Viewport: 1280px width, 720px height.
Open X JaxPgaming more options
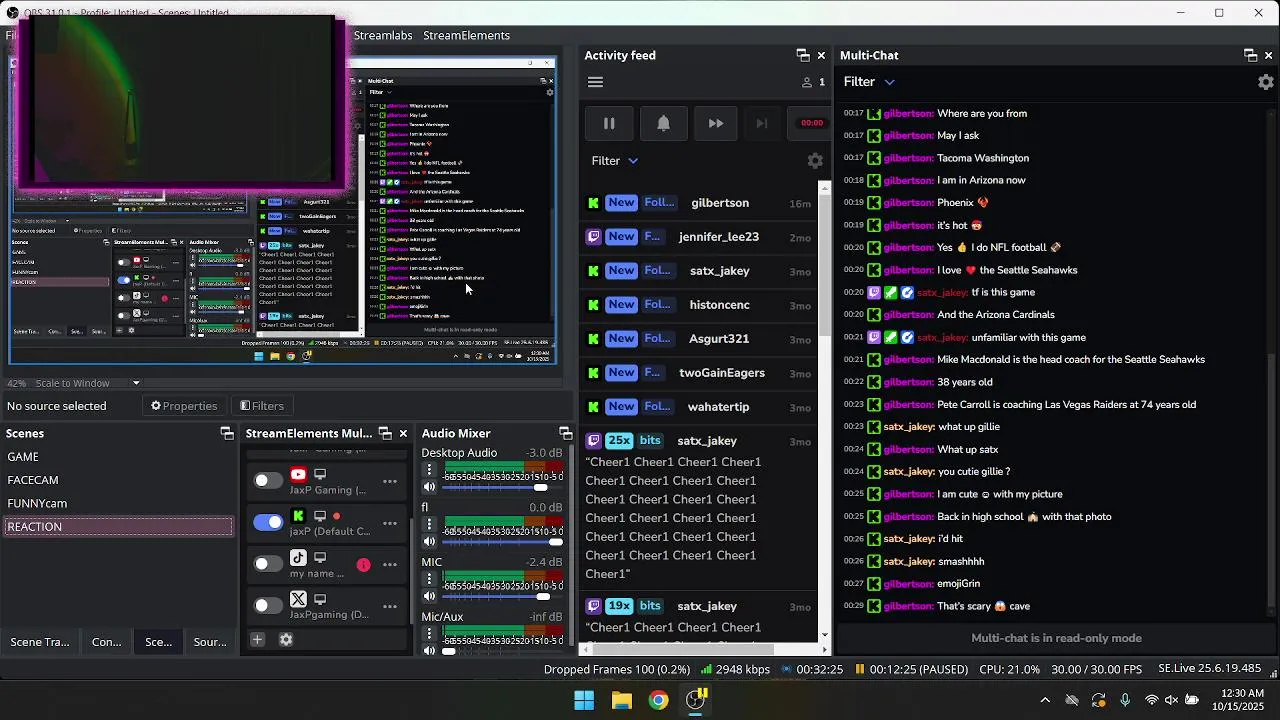point(390,606)
